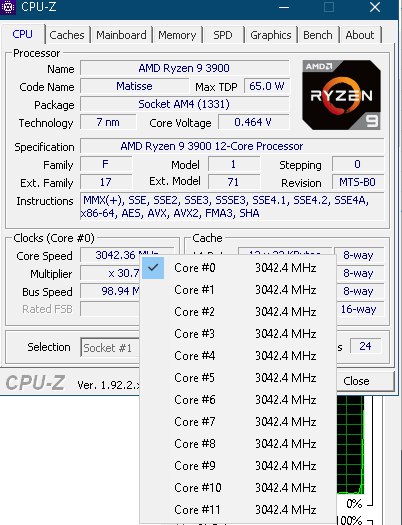
Task: Click the Package value Socket AM4 (1331)
Action: [x=184, y=104]
